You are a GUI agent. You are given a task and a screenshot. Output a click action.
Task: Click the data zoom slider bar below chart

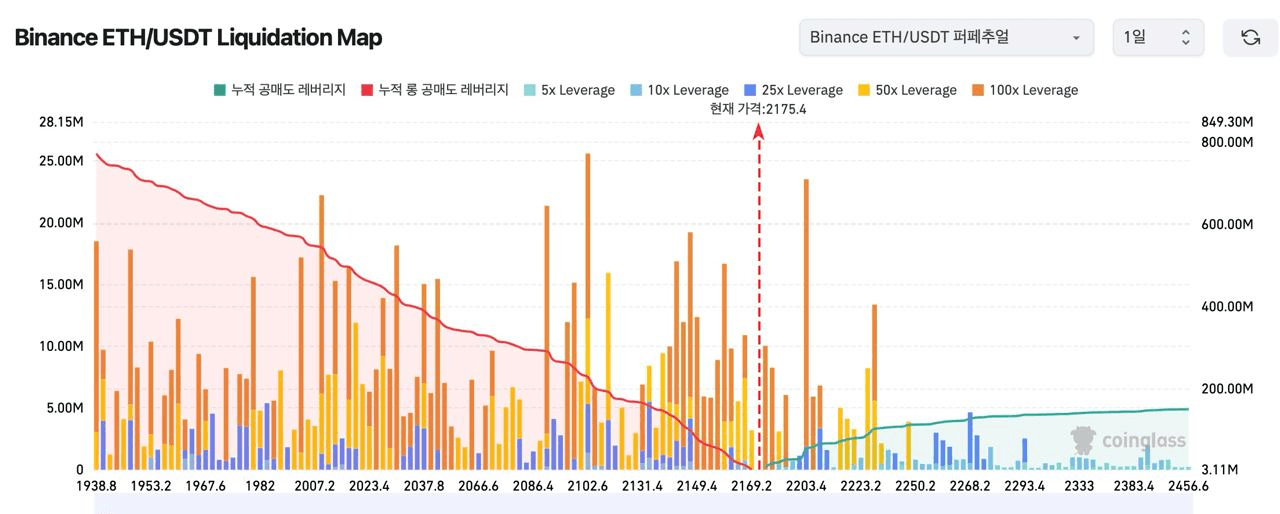click(x=642, y=506)
